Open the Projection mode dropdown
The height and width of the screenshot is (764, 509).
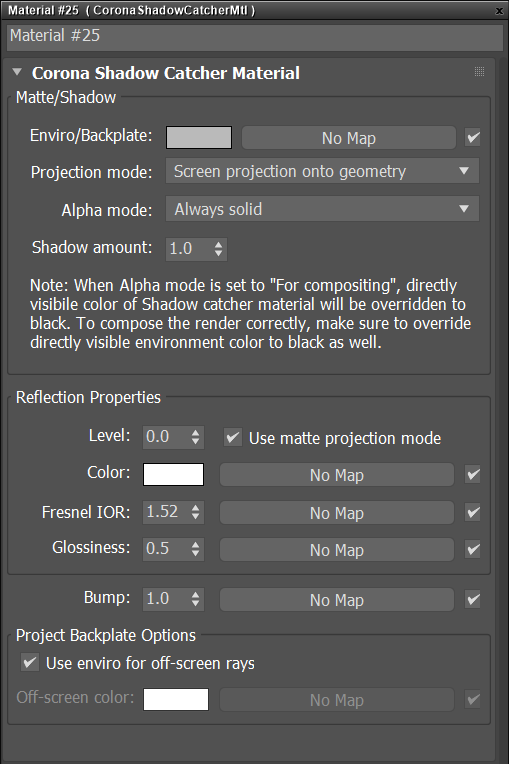pos(322,171)
